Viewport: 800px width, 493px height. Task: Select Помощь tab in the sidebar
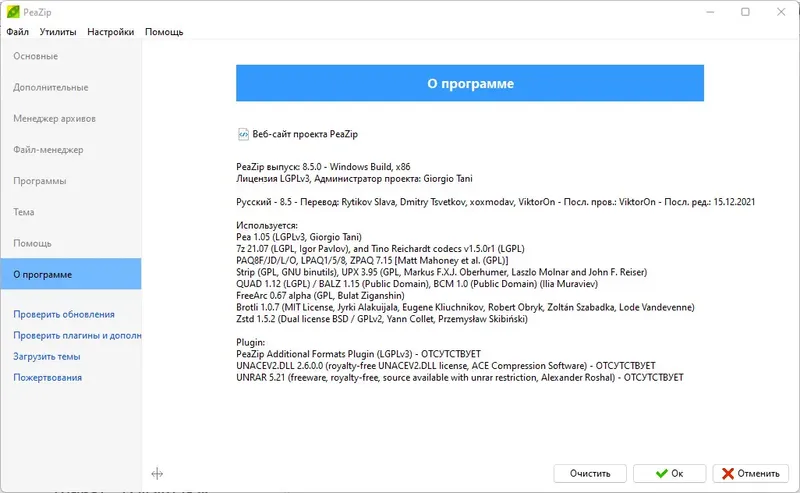pos(71,243)
